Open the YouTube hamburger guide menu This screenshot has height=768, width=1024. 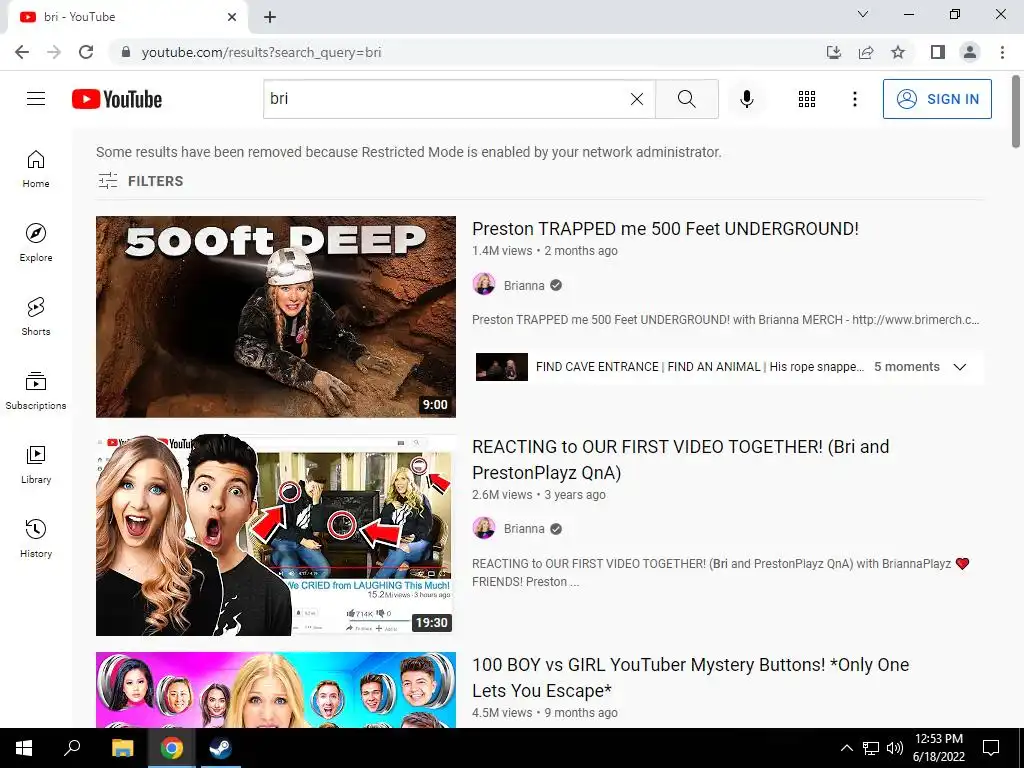coord(36,99)
